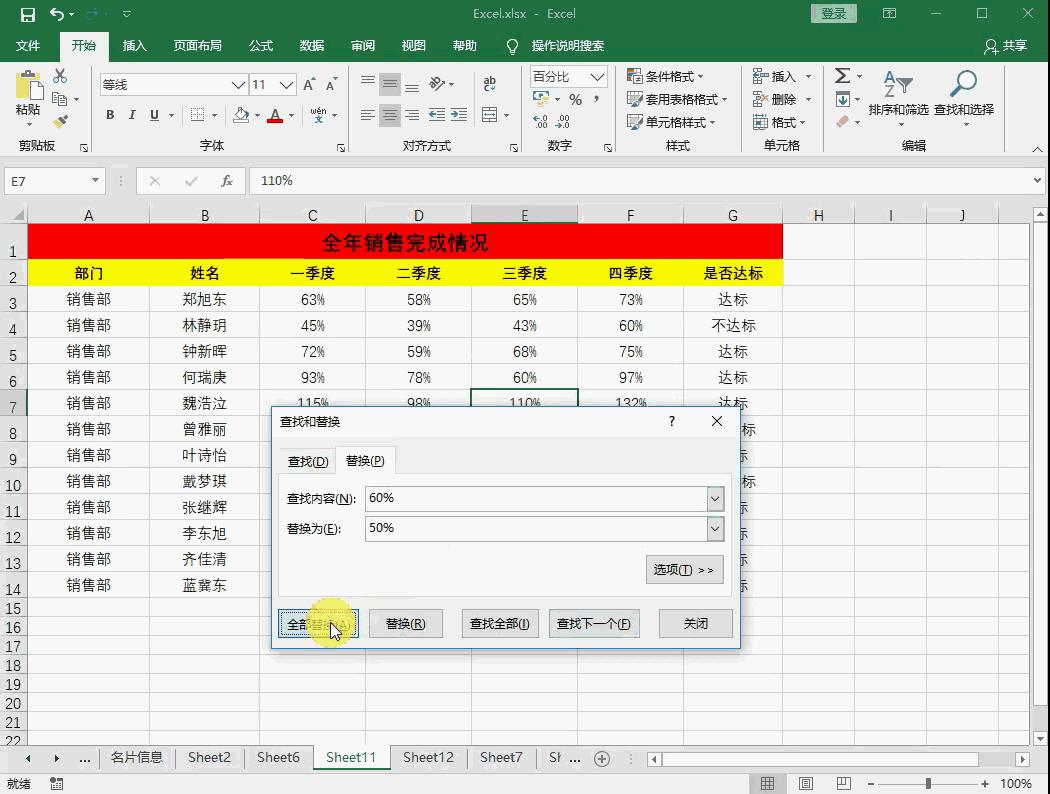
Task: Click the 选项(T) button to expand options
Action: (684, 569)
